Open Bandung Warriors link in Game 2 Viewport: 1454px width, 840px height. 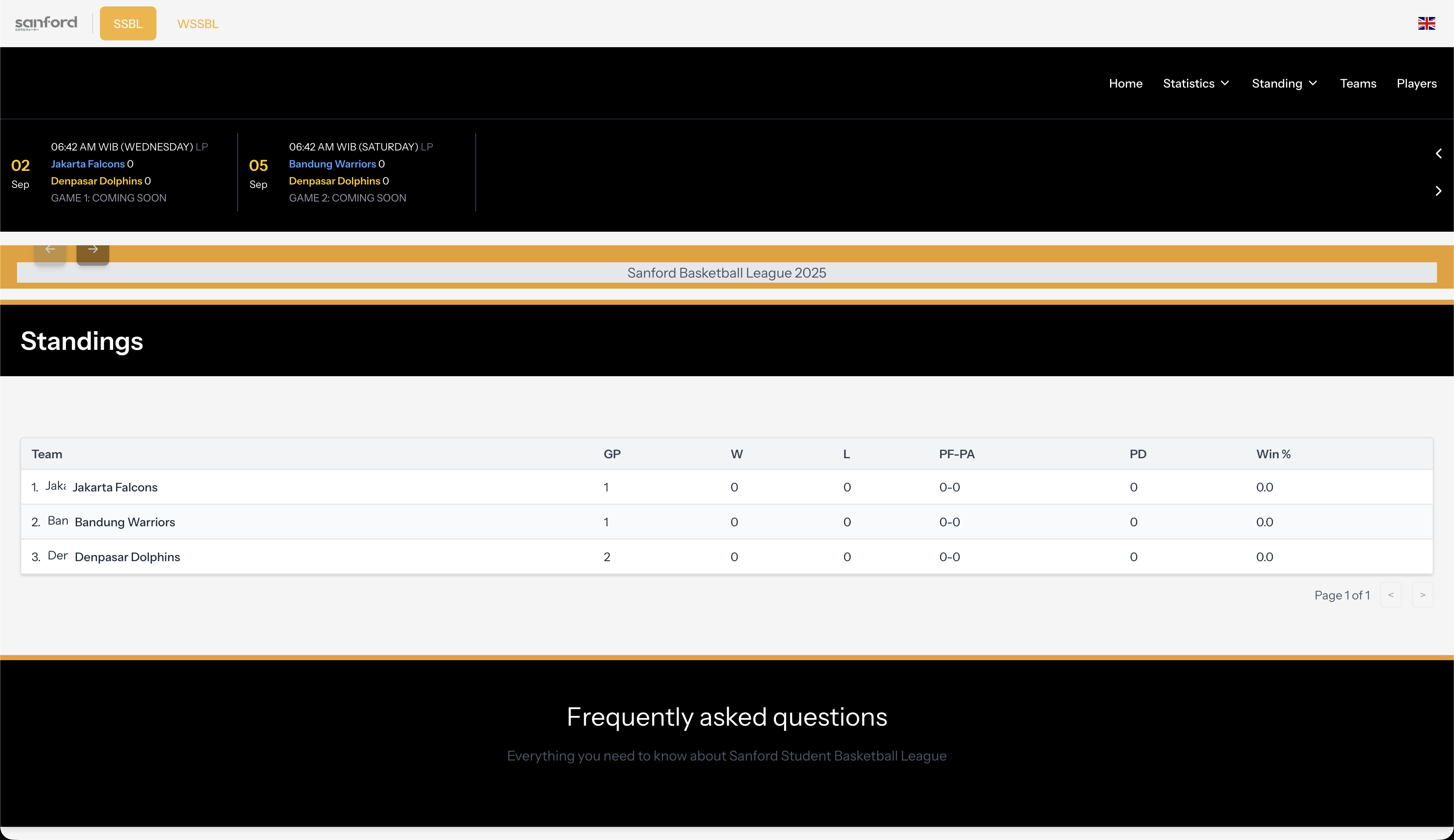click(x=332, y=164)
